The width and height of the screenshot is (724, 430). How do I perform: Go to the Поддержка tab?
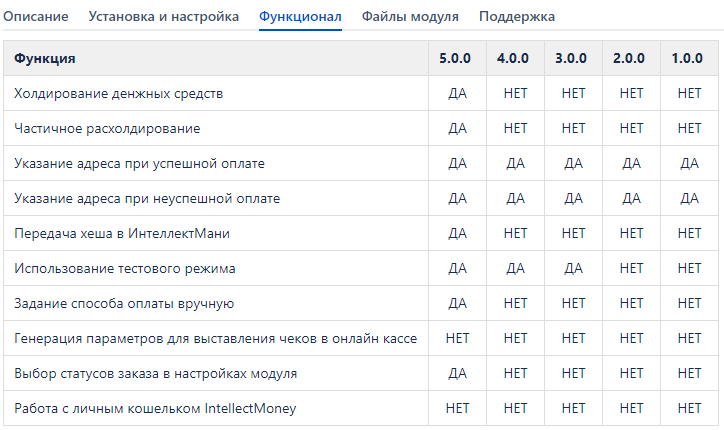pyautogui.click(x=517, y=17)
